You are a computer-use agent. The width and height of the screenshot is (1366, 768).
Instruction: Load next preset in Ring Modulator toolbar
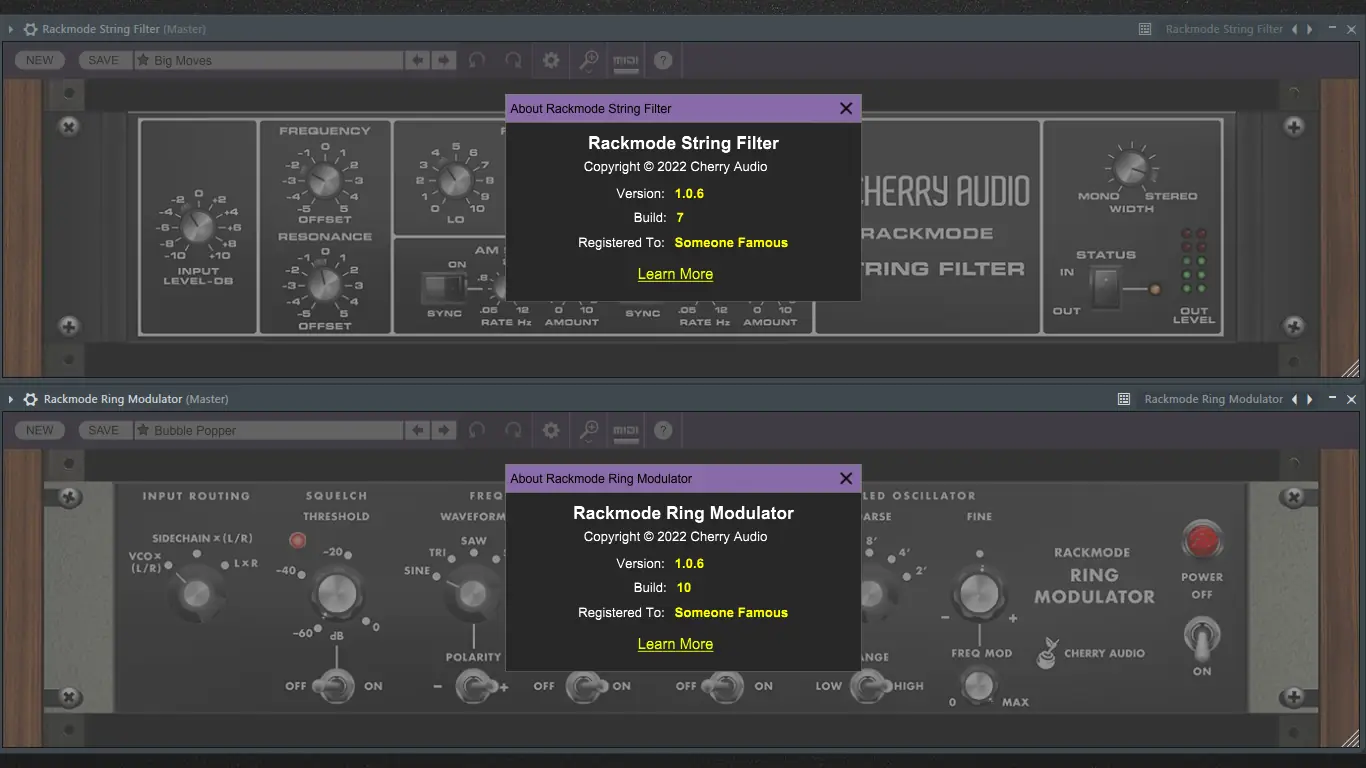[x=444, y=430]
